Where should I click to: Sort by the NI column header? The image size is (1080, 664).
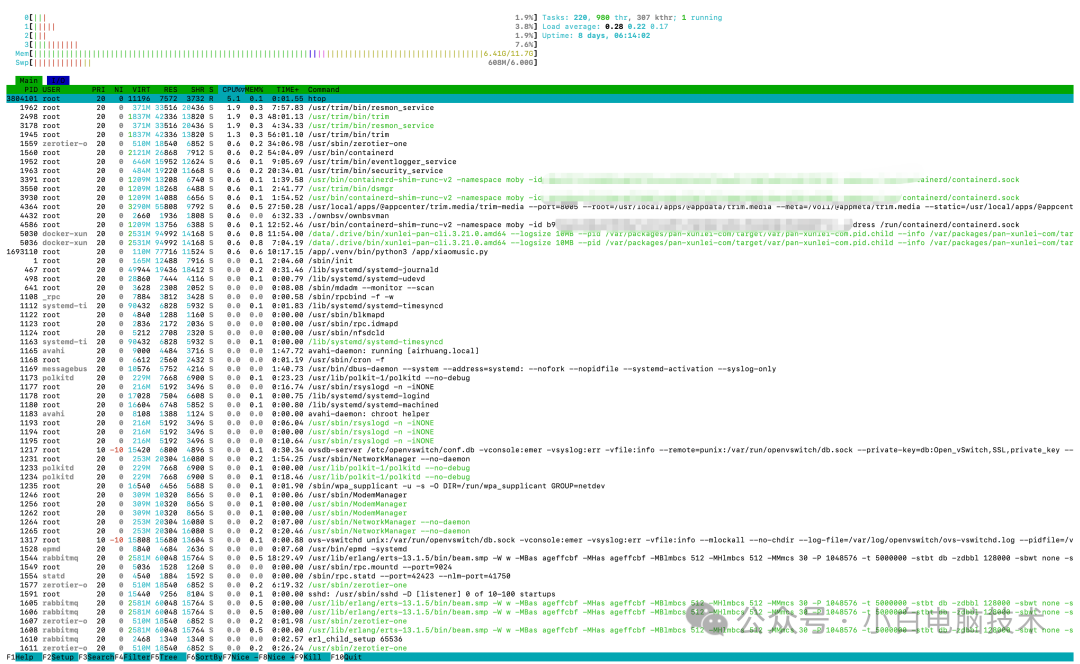118,90
